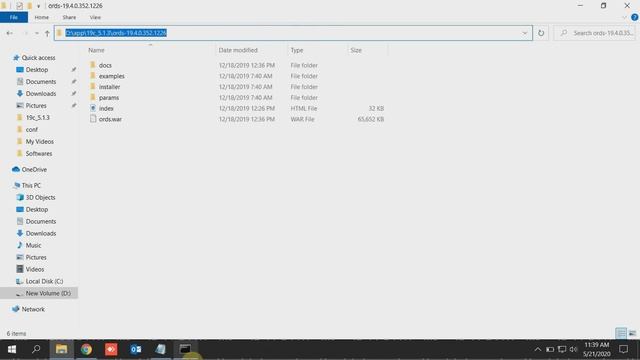Click File Explorer taskbar icon
Screen dimensions: 640x360
[x=61, y=349]
